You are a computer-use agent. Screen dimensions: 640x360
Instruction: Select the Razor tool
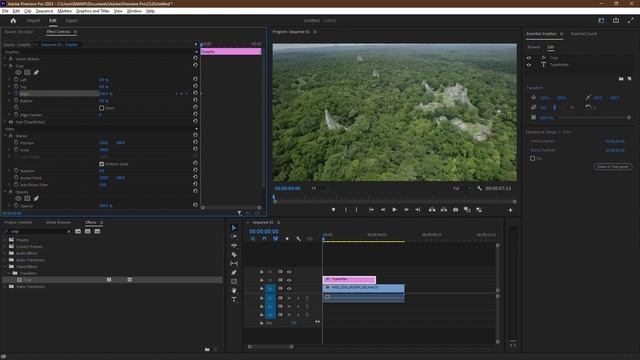point(234,254)
